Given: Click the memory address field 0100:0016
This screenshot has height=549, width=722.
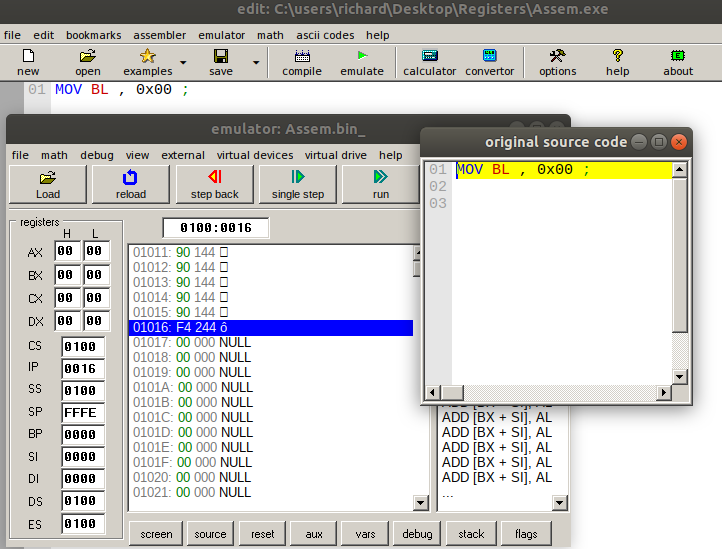Looking at the screenshot, I should [x=215, y=229].
